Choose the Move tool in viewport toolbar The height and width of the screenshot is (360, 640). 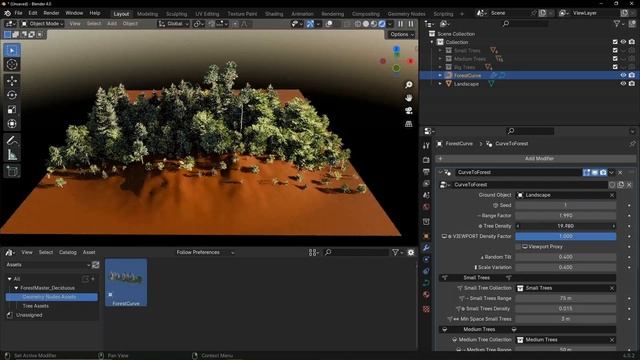(12, 81)
